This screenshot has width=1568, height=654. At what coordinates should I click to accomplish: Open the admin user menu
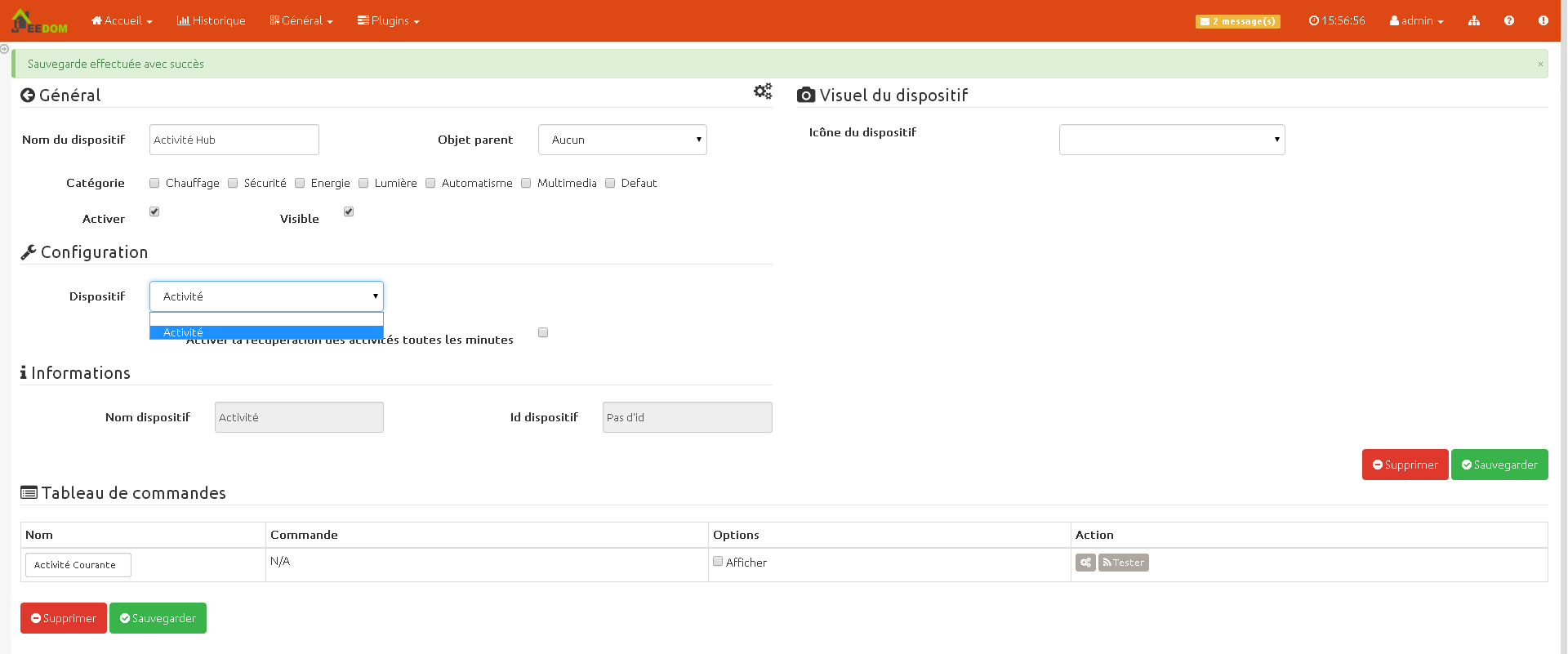[1417, 20]
